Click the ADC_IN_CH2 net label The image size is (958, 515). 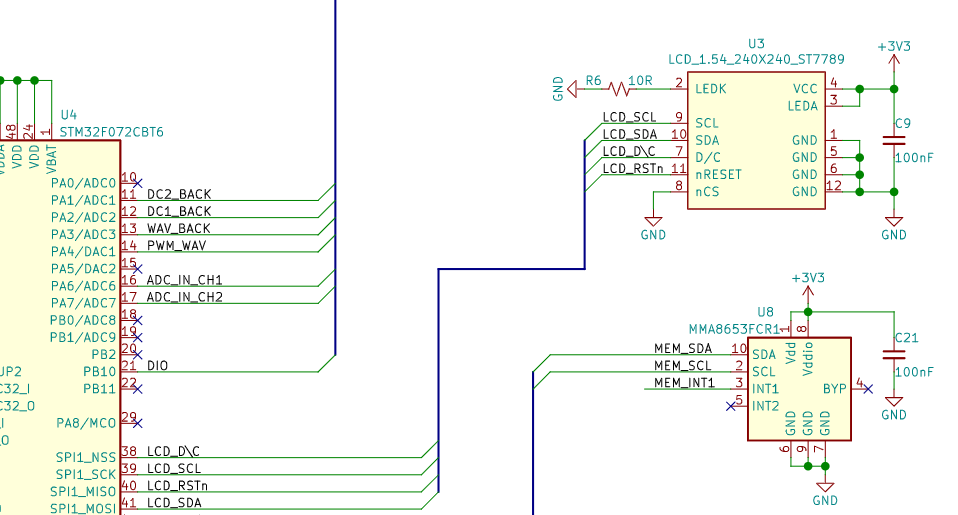click(x=185, y=298)
